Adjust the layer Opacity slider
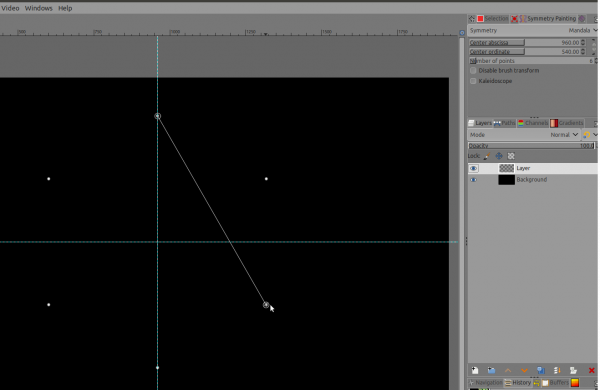The image size is (600, 390). coord(531,146)
